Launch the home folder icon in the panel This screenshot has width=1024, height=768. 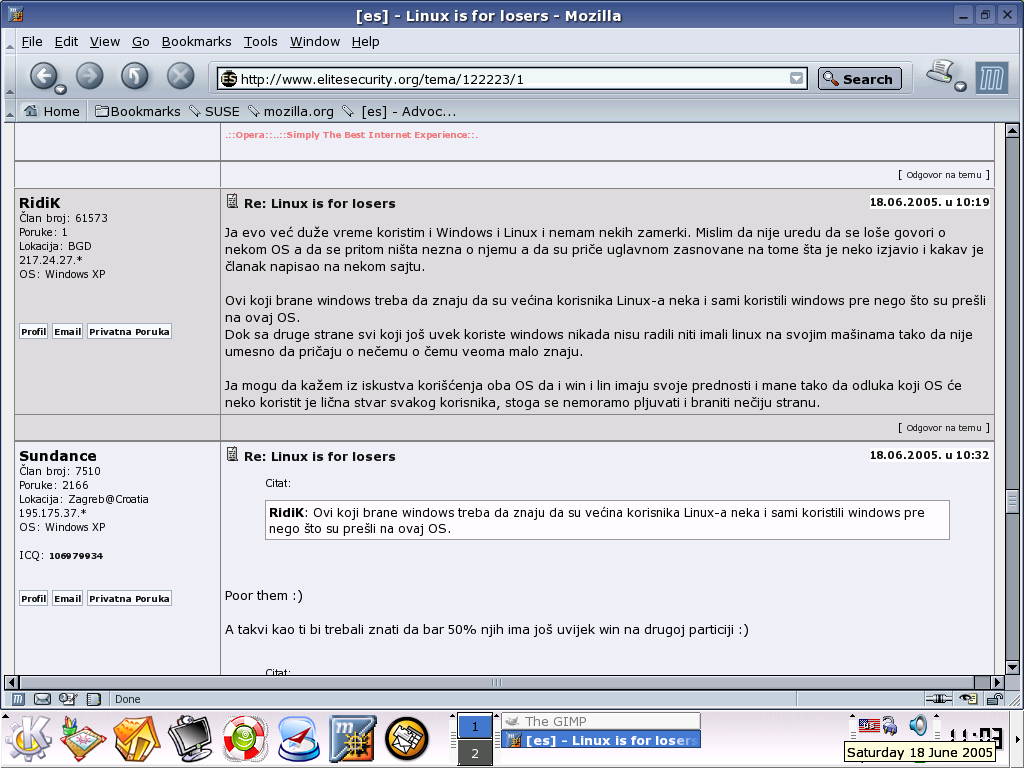(136, 739)
